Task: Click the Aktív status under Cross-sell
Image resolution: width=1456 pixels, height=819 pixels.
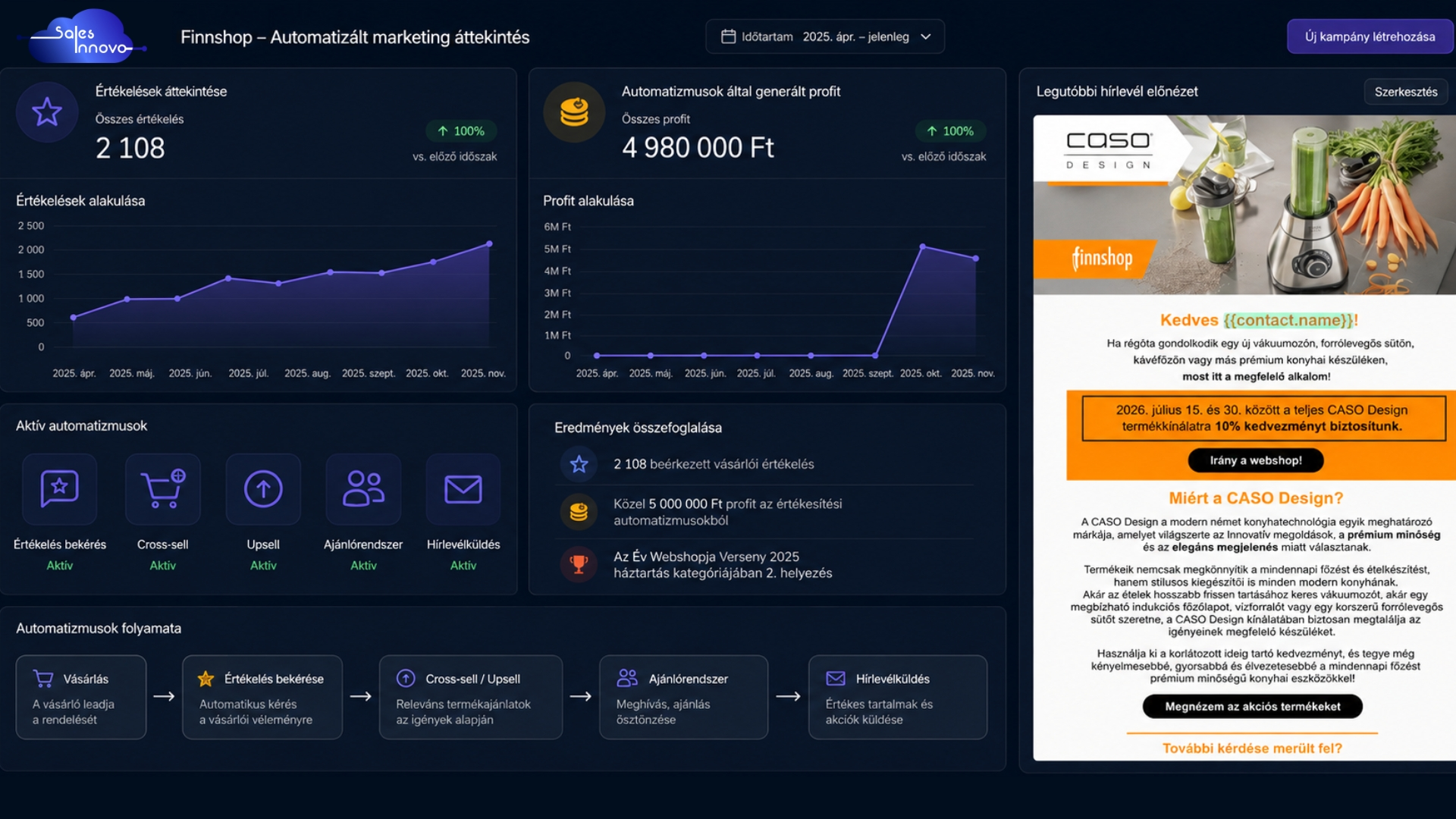Action: pos(162,566)
